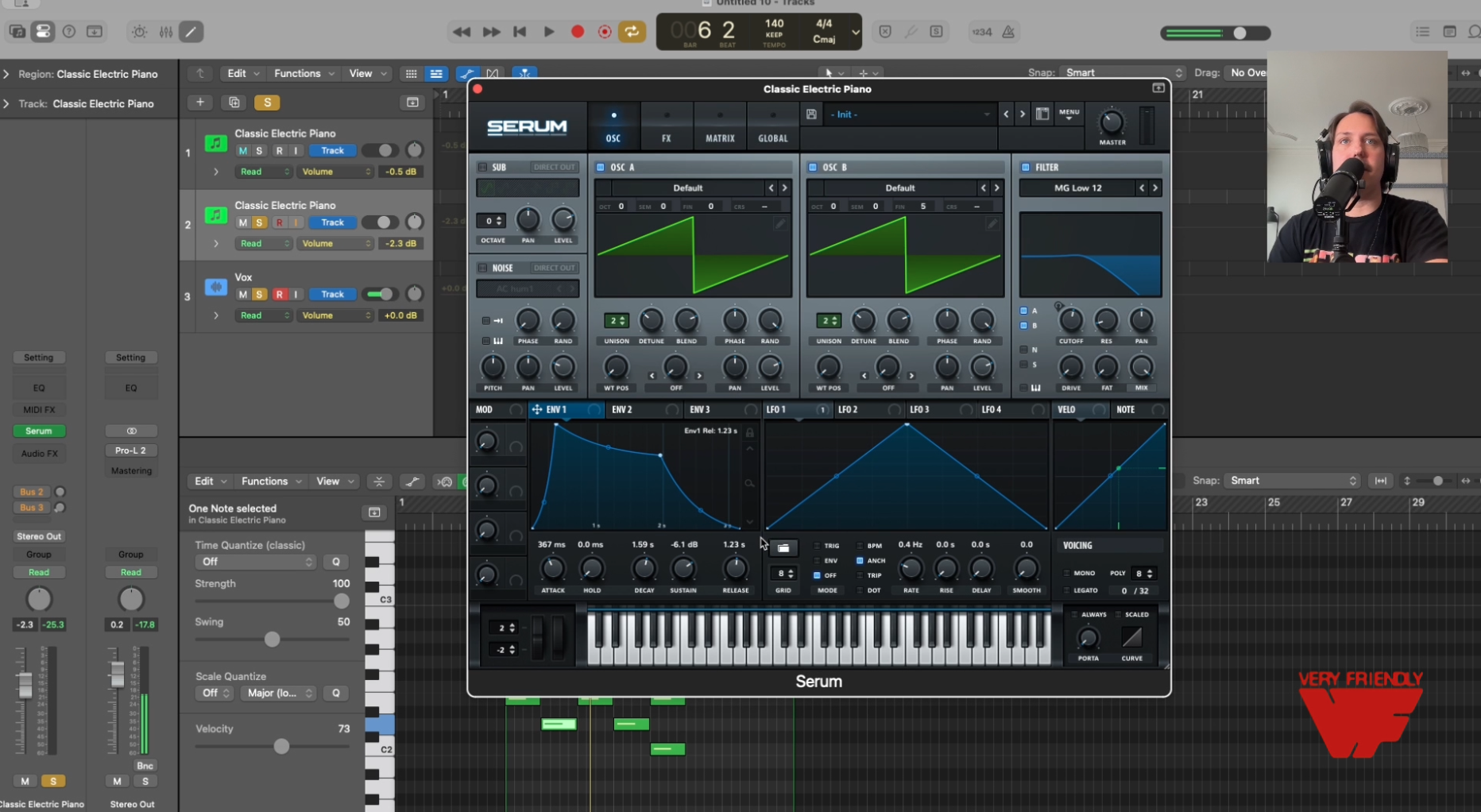
Task: Open the Editors with the pencil toolbar icon
Action: click(x=191, y=32)
